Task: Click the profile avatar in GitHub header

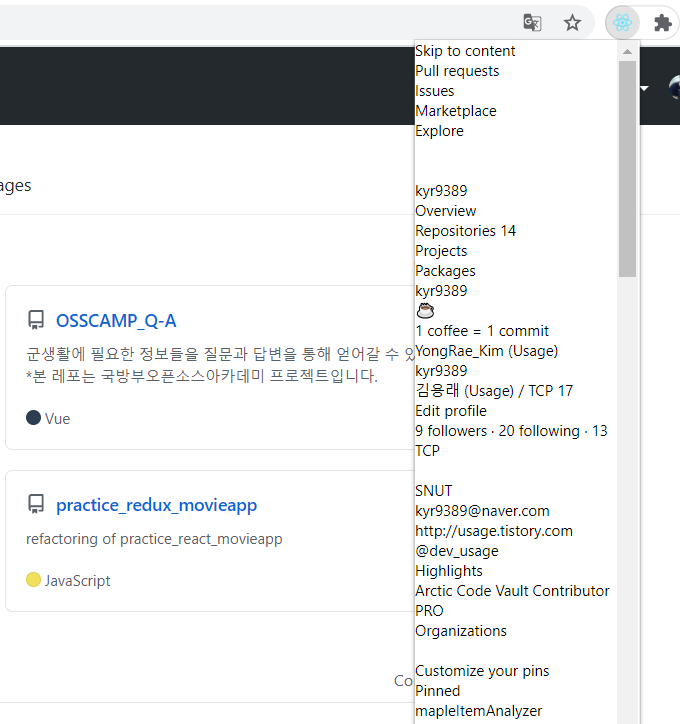Action: click(674, 87)
